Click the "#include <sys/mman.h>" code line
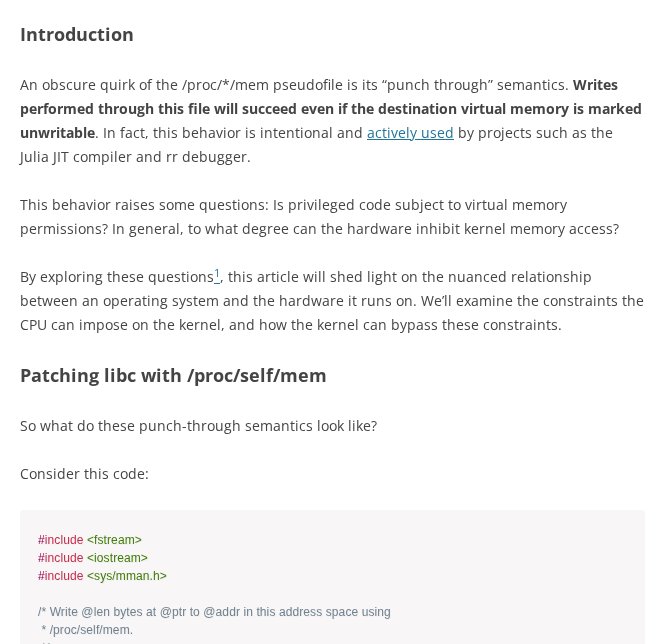664x644 pixels. point(102,576)
